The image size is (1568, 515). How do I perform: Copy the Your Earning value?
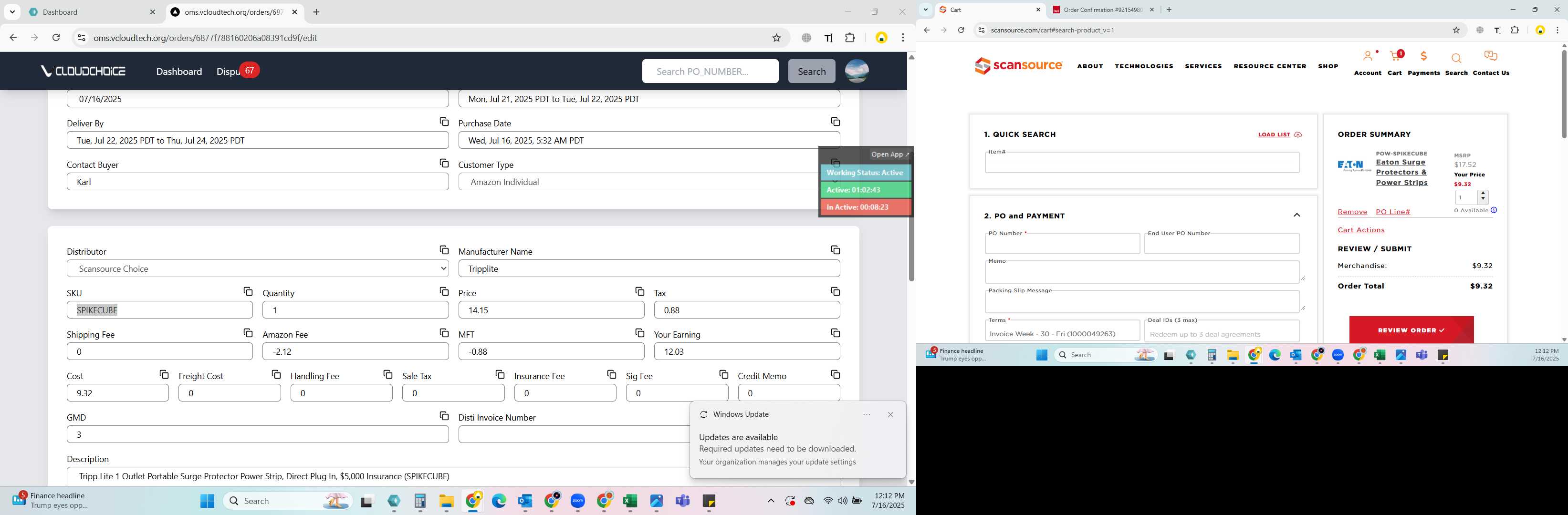point(835,333)
